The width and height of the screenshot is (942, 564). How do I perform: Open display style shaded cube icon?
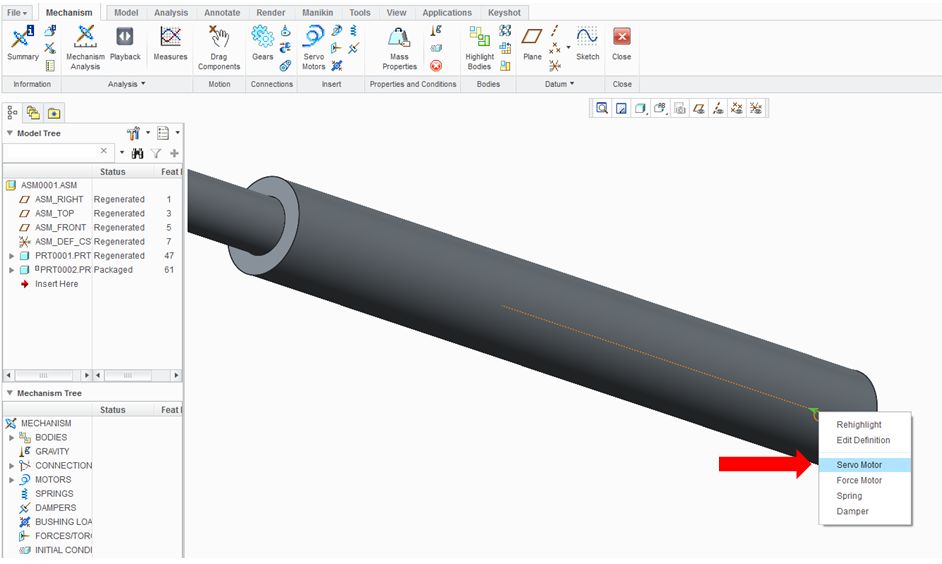coord(640,109)
